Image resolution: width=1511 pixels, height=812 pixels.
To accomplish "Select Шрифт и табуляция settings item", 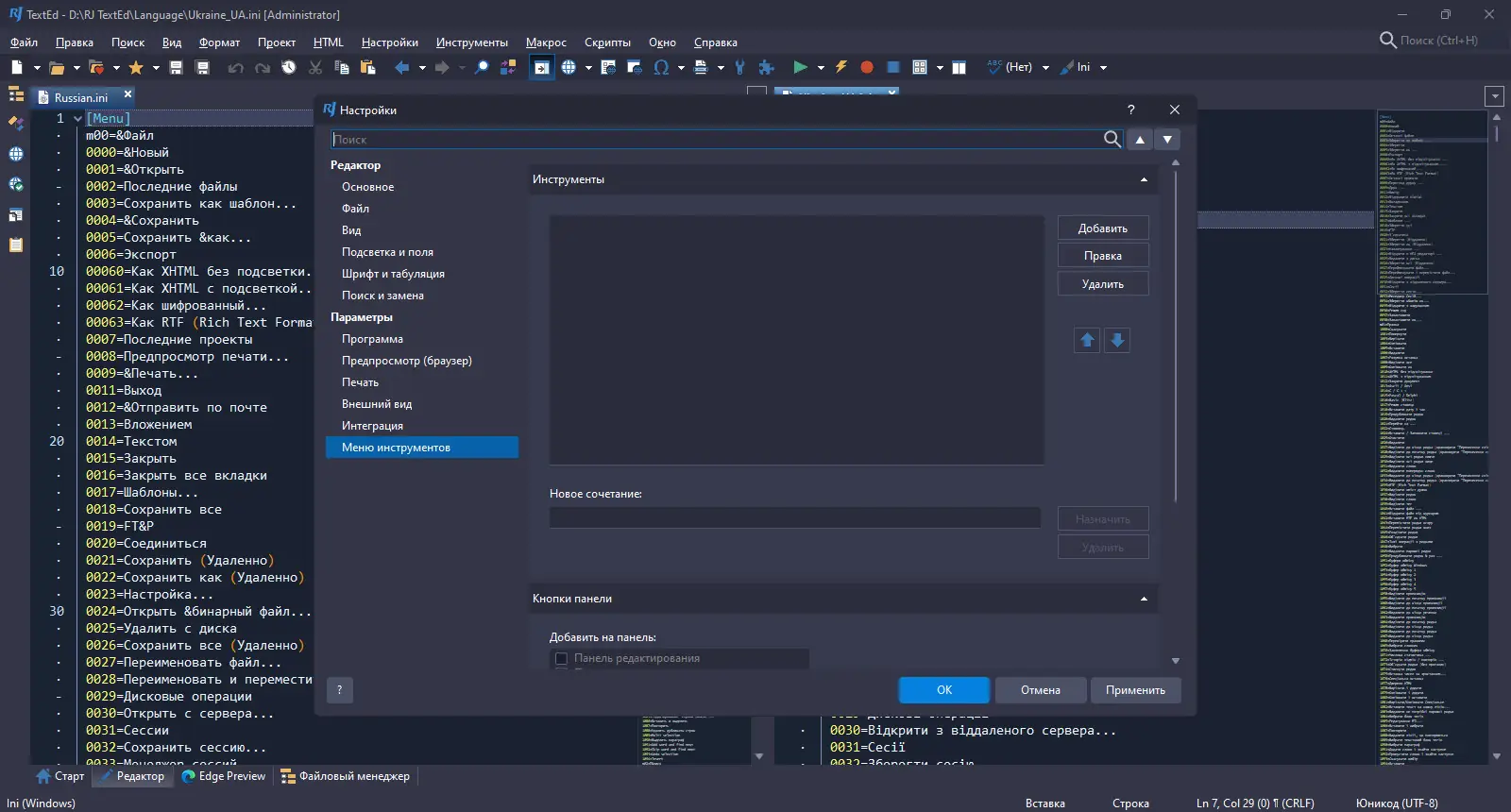I will click(393, 274).
